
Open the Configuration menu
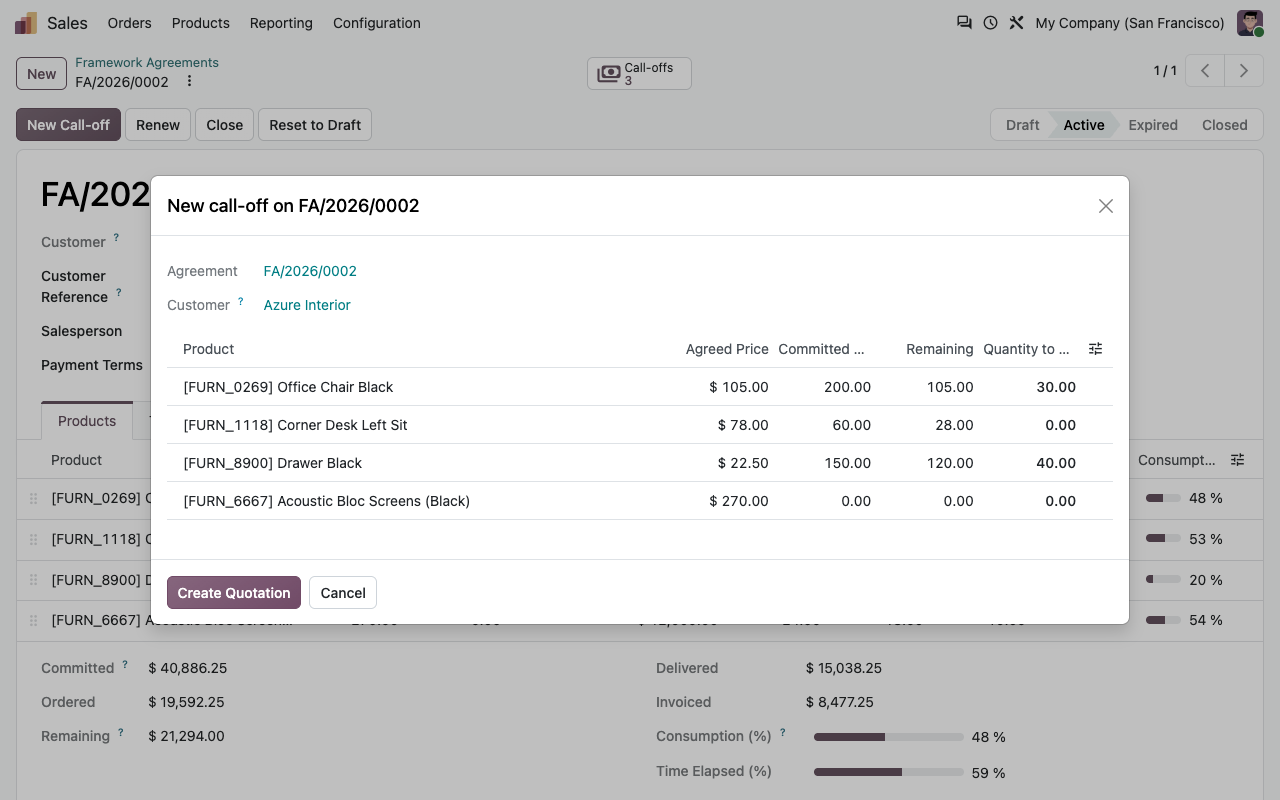point(377,23)
